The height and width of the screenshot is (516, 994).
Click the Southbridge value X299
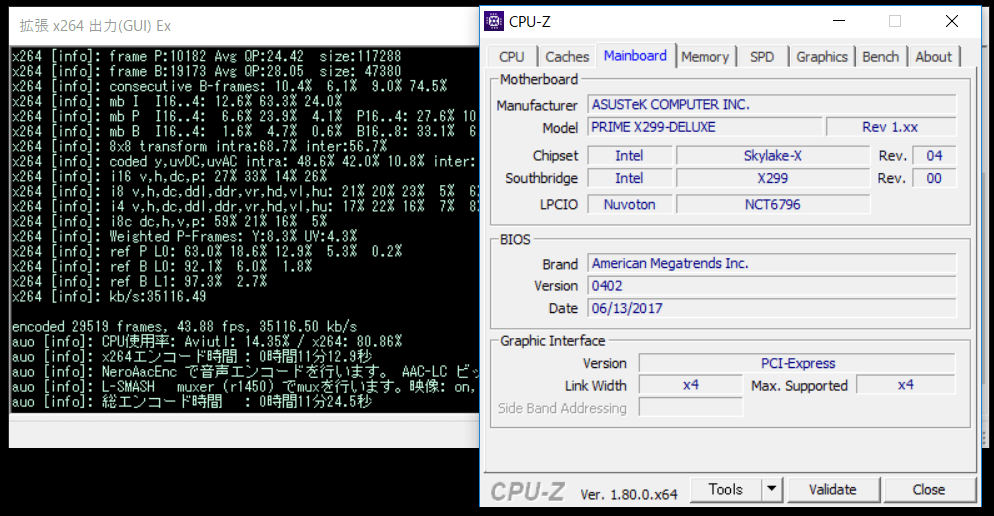773,179
